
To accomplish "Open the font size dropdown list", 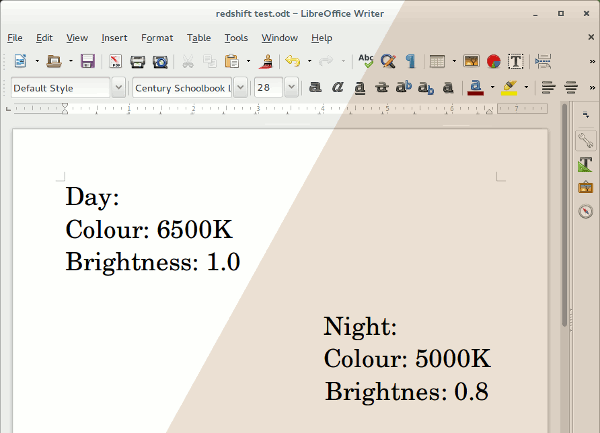I will coord(292,88).
